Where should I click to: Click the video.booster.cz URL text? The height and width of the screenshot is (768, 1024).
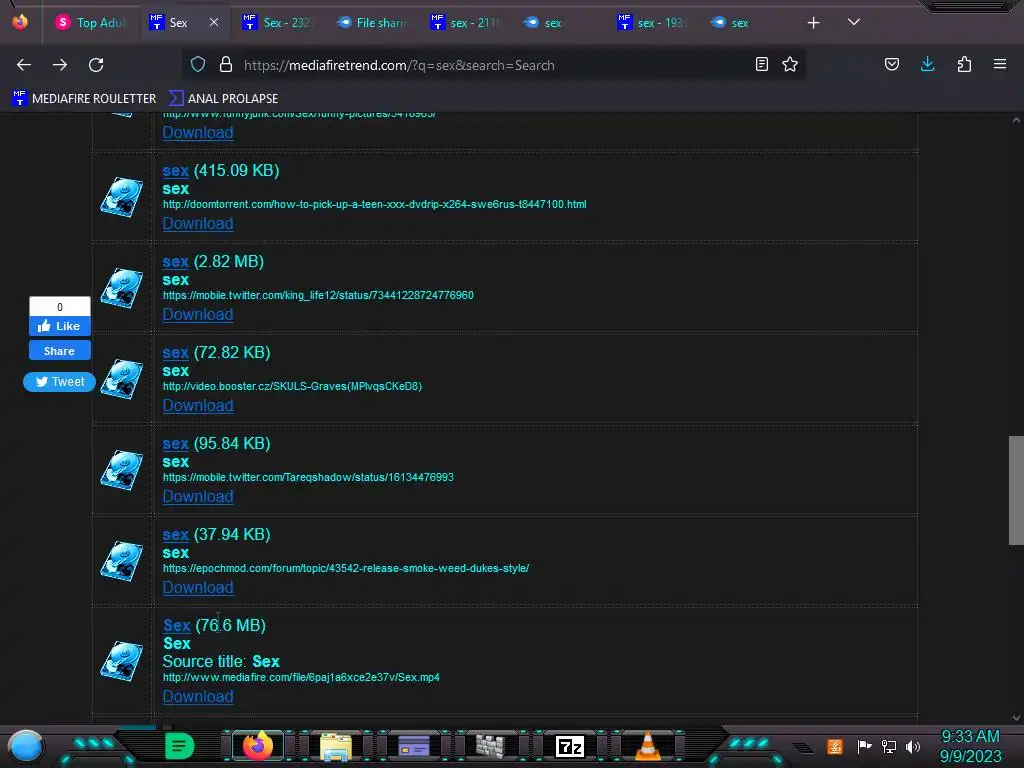292,387
